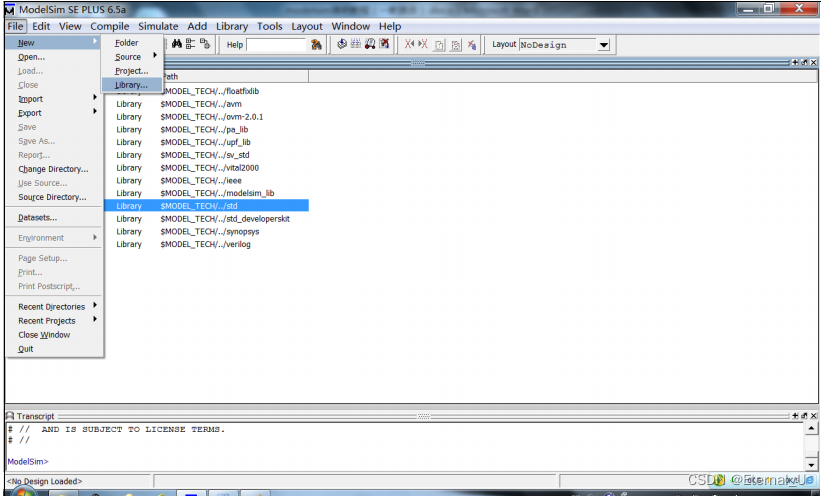Click the binoculars Find icon
The width and height of the screenshot is (821, 496).
click(176, 45)
